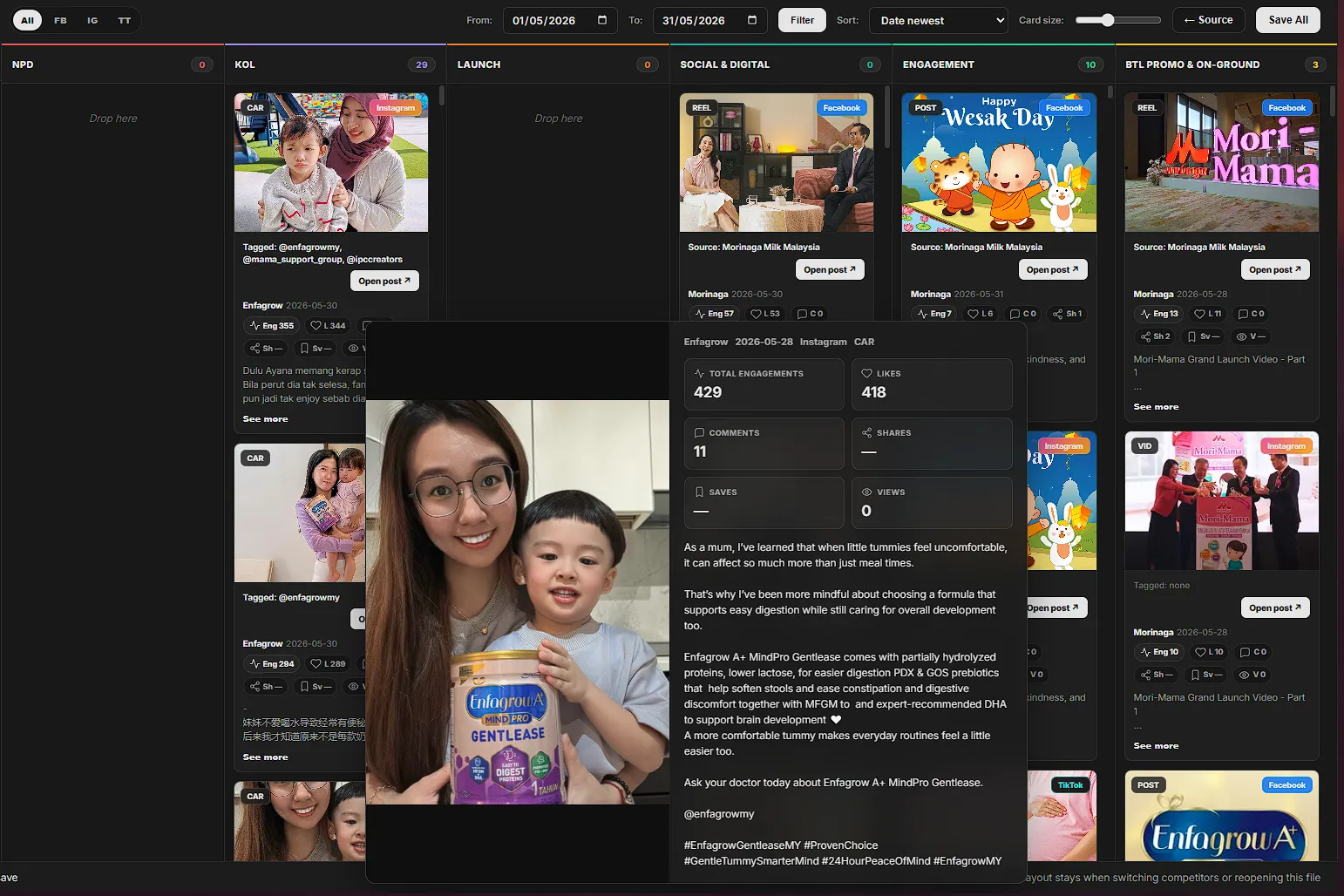Viewport: 1344px width, 896px height.
Task: Open post on the Social & Digital reel card
Action: pyautogui.click(x=830, y=269)
